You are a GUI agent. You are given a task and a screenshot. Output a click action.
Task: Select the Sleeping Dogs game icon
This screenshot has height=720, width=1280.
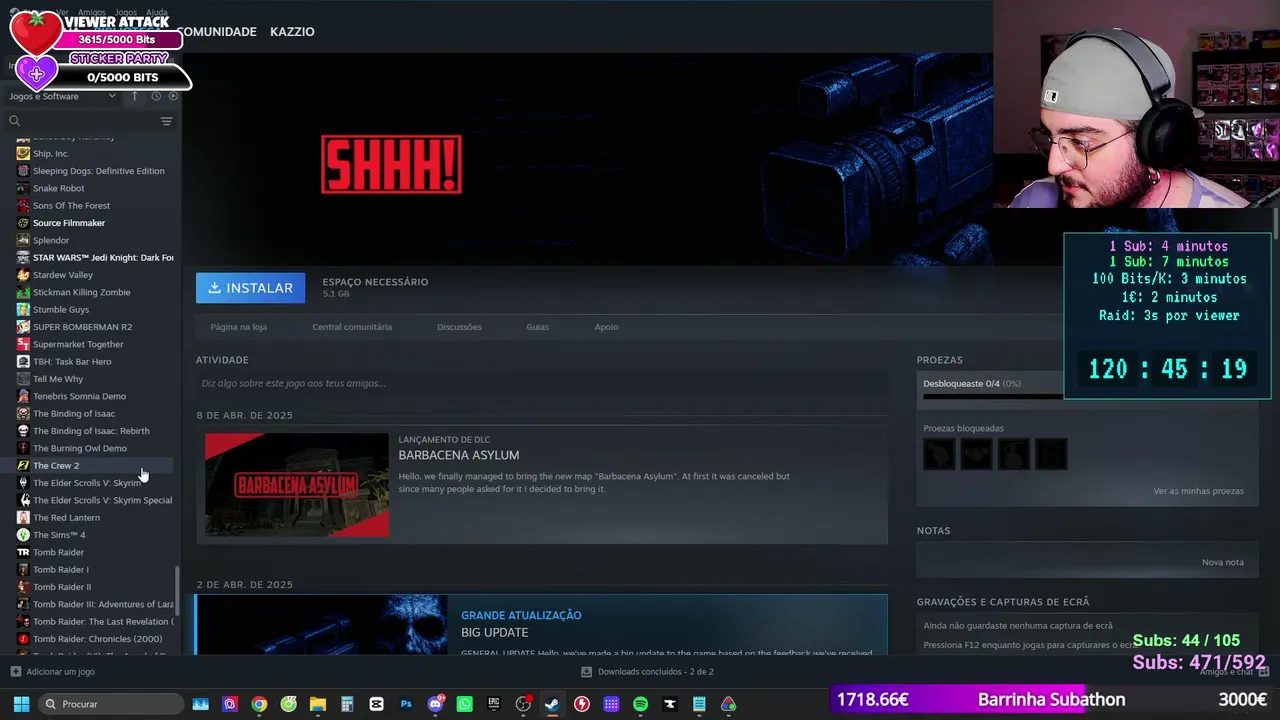point(23,171)
